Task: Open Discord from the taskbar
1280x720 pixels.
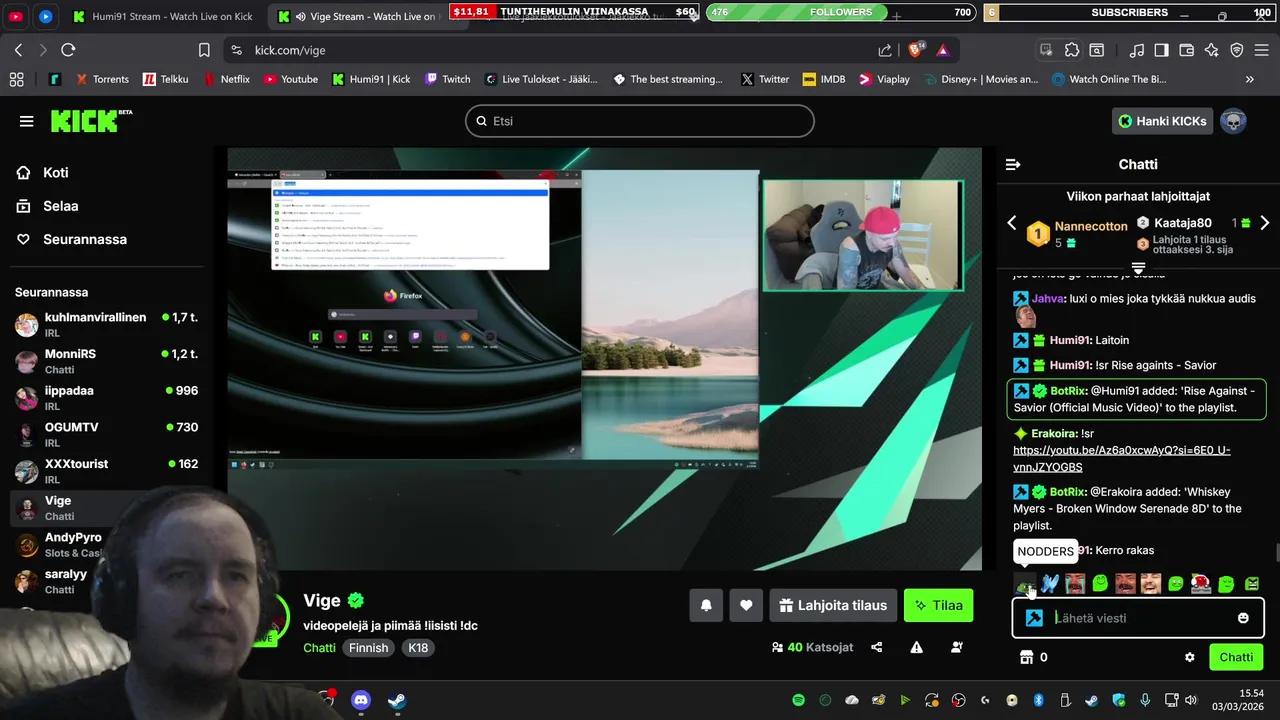Action: point(361,700)
